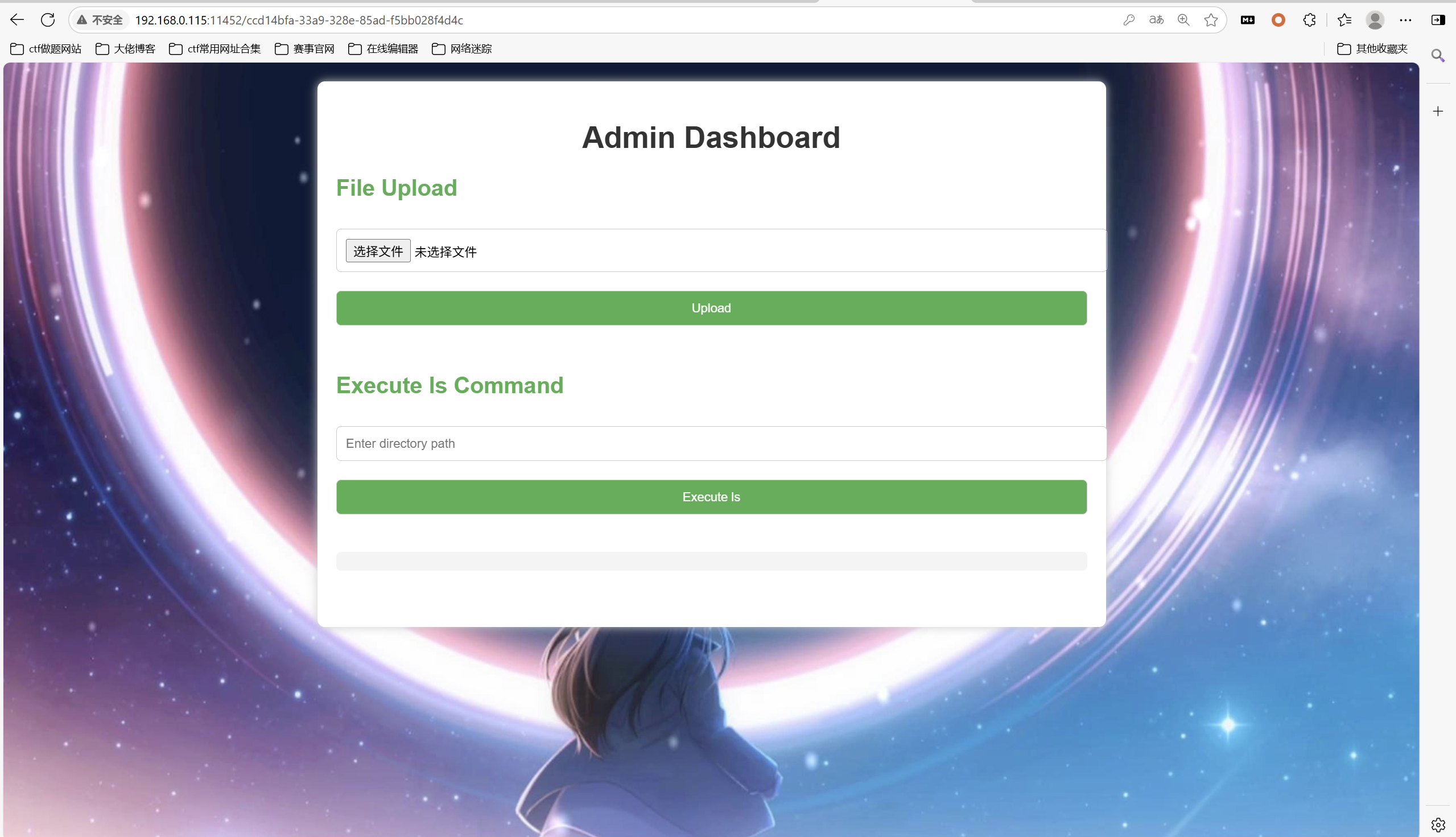This screenshot has height=837, width=1456.
Task: Open the Markdown extension icon
Action: point(1248,20)
